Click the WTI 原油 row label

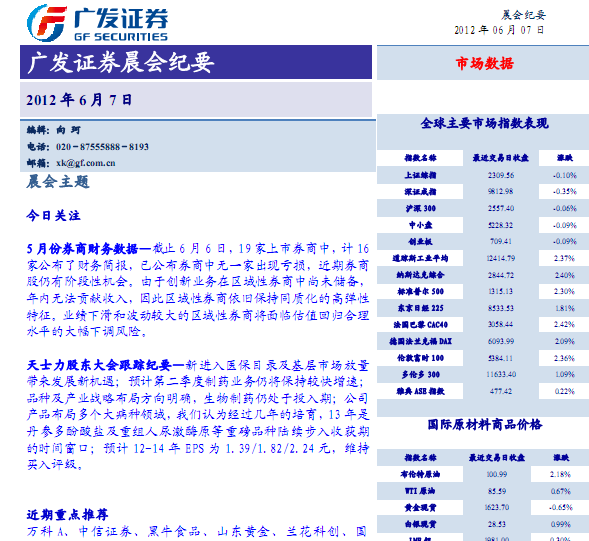click(420, 491)
